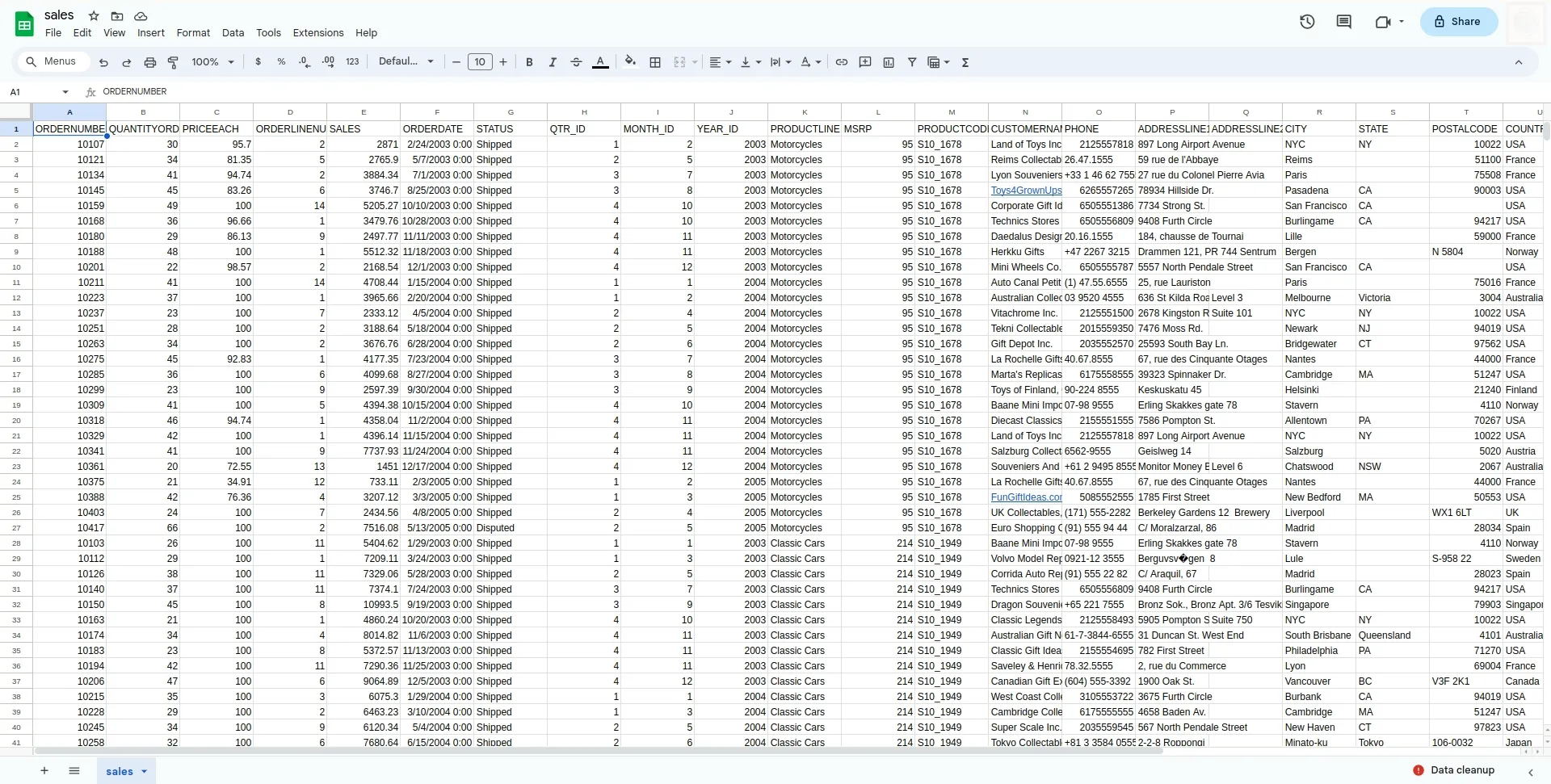
Task: Click the font size field
Action: 480,62
